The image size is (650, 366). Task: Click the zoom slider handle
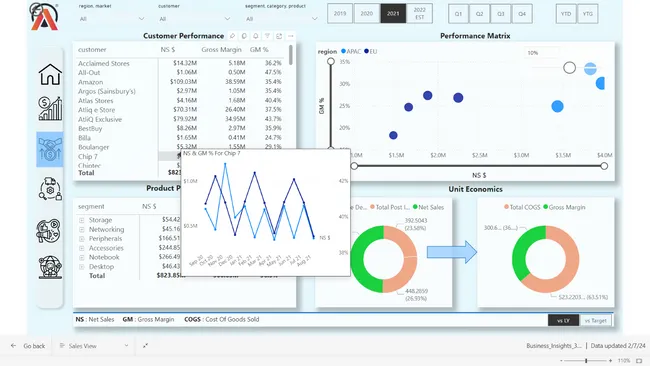[x=586, y=361]
